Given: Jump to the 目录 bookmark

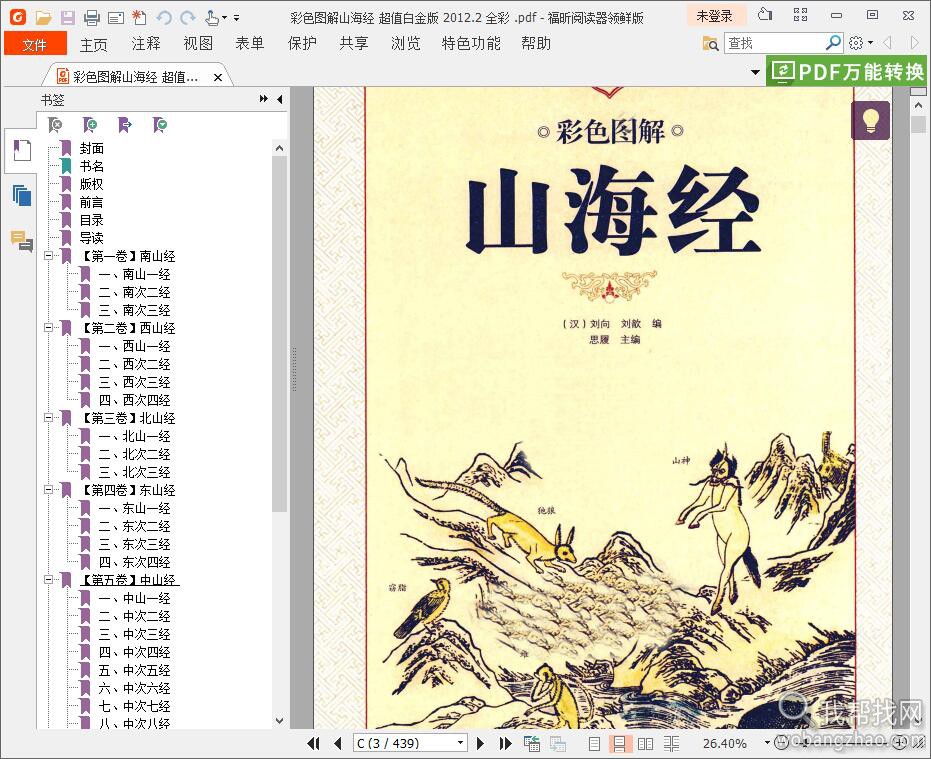Looking at the screenshot, I should pos(91,220).
